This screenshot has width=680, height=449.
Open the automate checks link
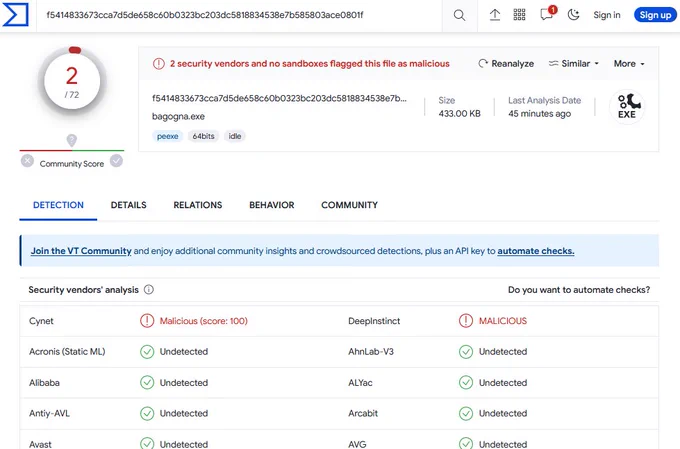(x=536, y=251)
